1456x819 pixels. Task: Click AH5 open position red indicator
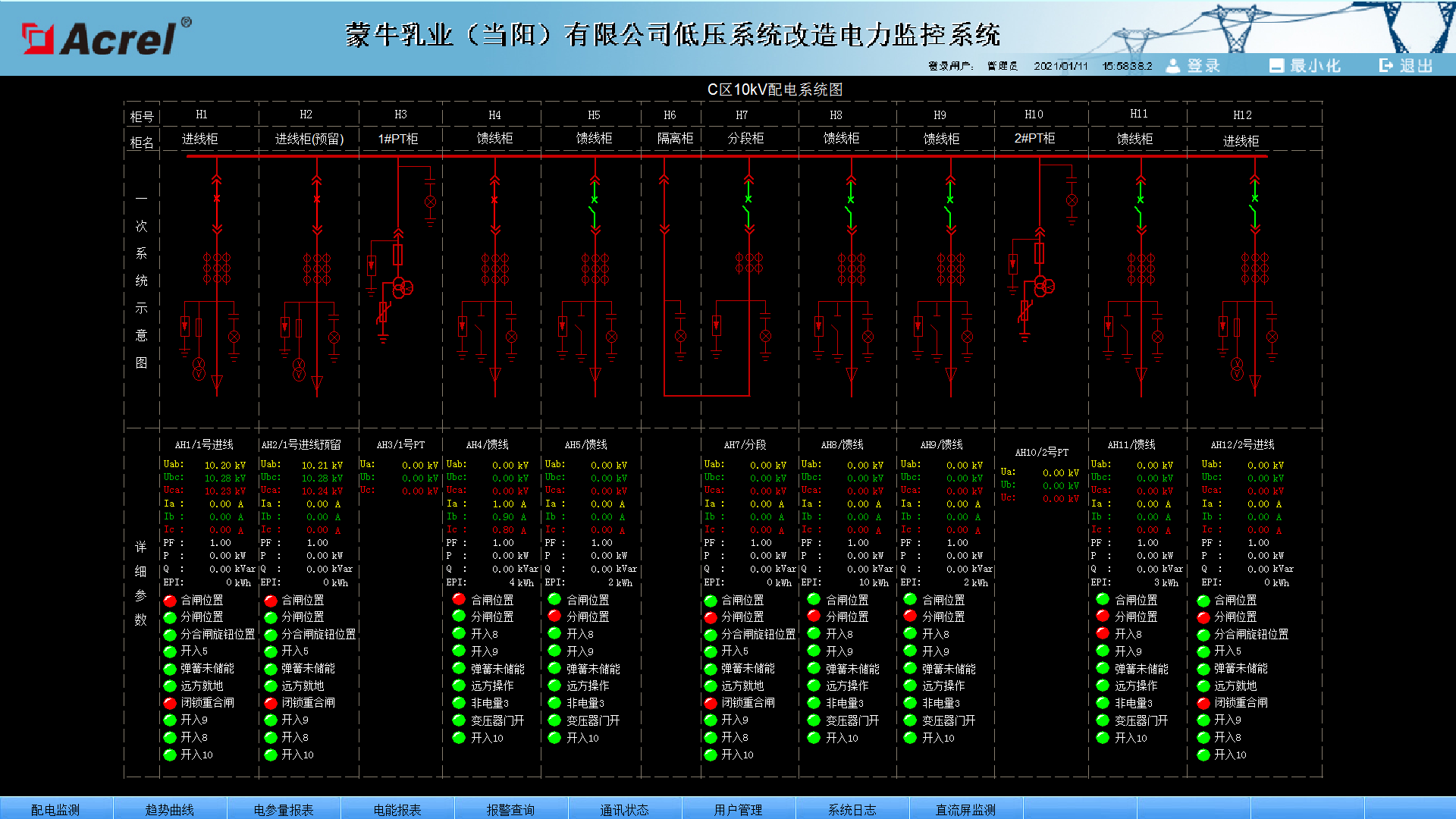click(x=554, y=617)
